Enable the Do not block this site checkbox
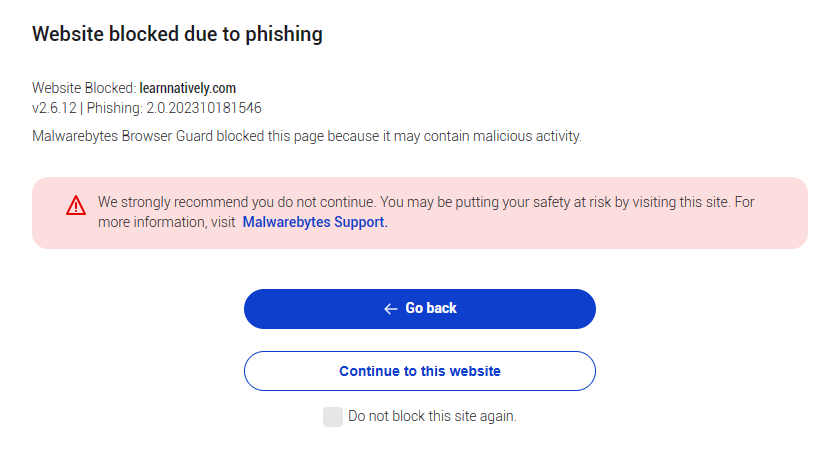 point(333,417)
